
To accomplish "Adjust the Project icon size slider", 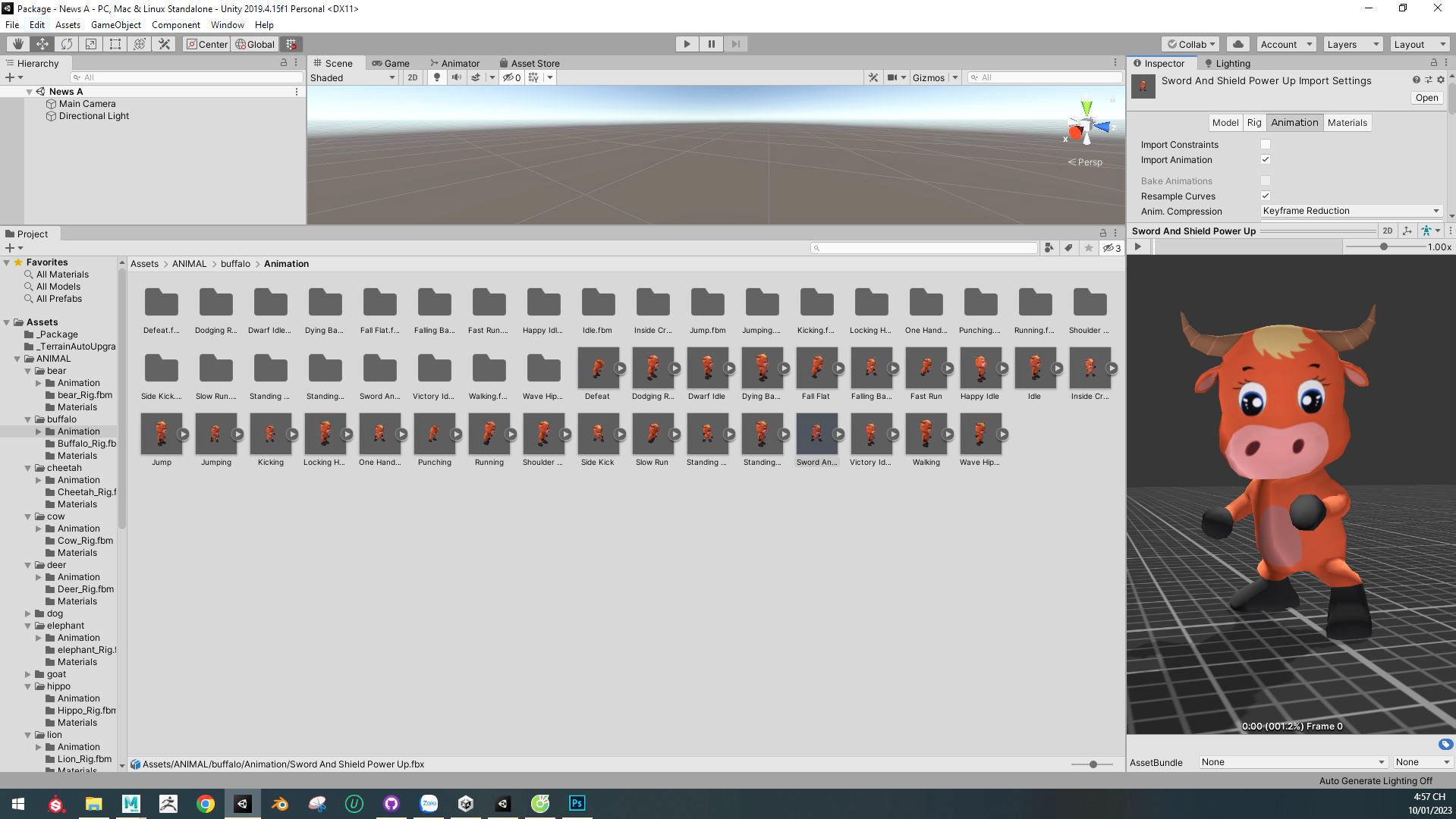I will pyautogui.click(x=1093, y=764).
